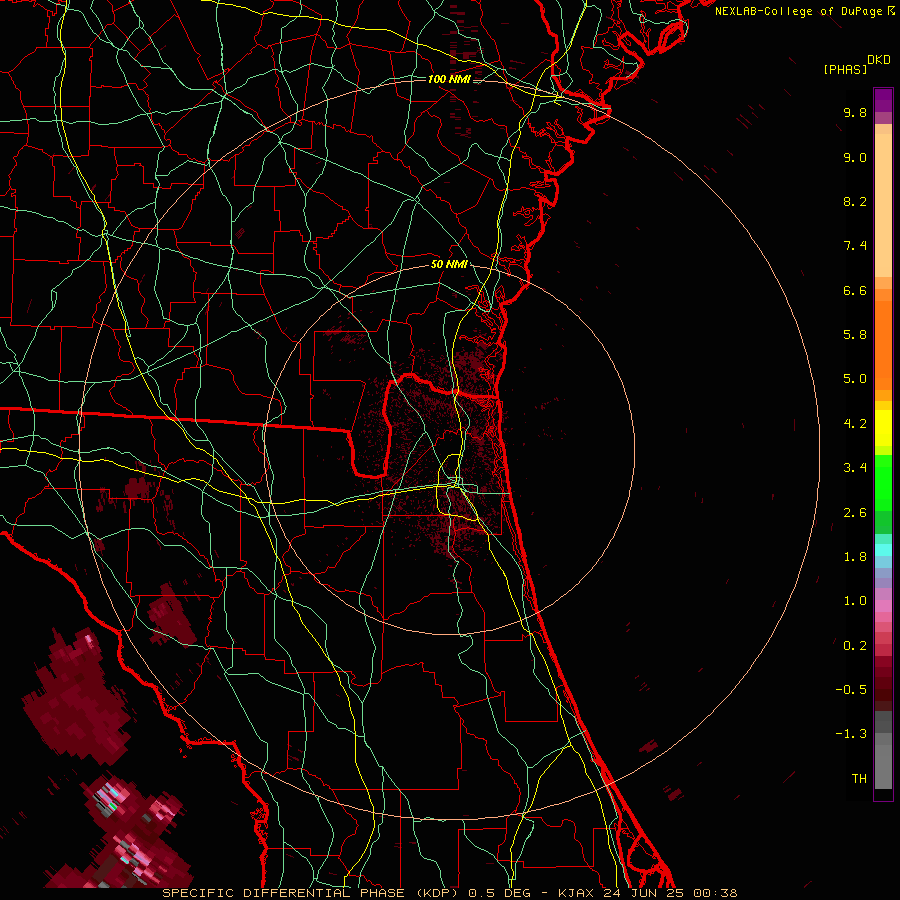The height and width of the screenshot is (900, 900).
Task: Click the 24 JUN 25 date text
Action: [x=643, y=893]
